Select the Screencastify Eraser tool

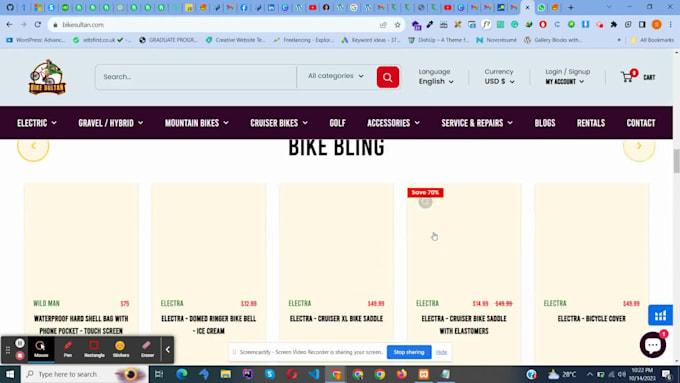click(x=147, y=349)
